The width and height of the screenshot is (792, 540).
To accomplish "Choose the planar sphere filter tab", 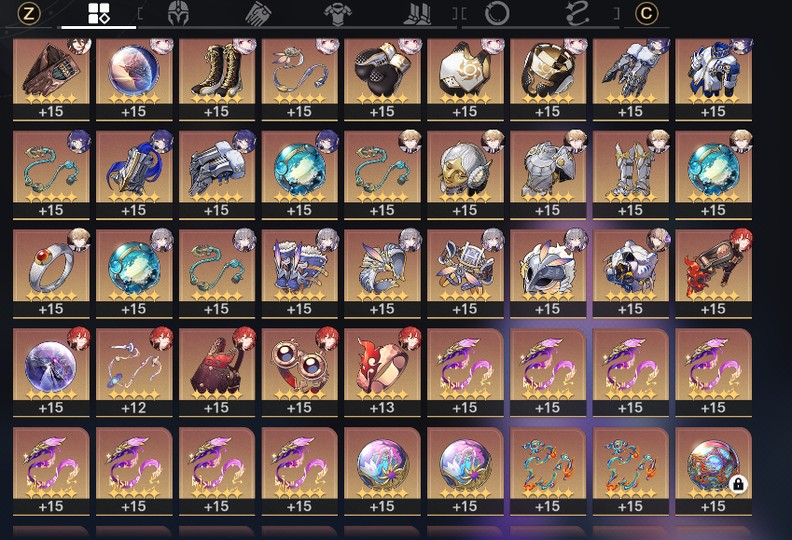I will 497,14.
